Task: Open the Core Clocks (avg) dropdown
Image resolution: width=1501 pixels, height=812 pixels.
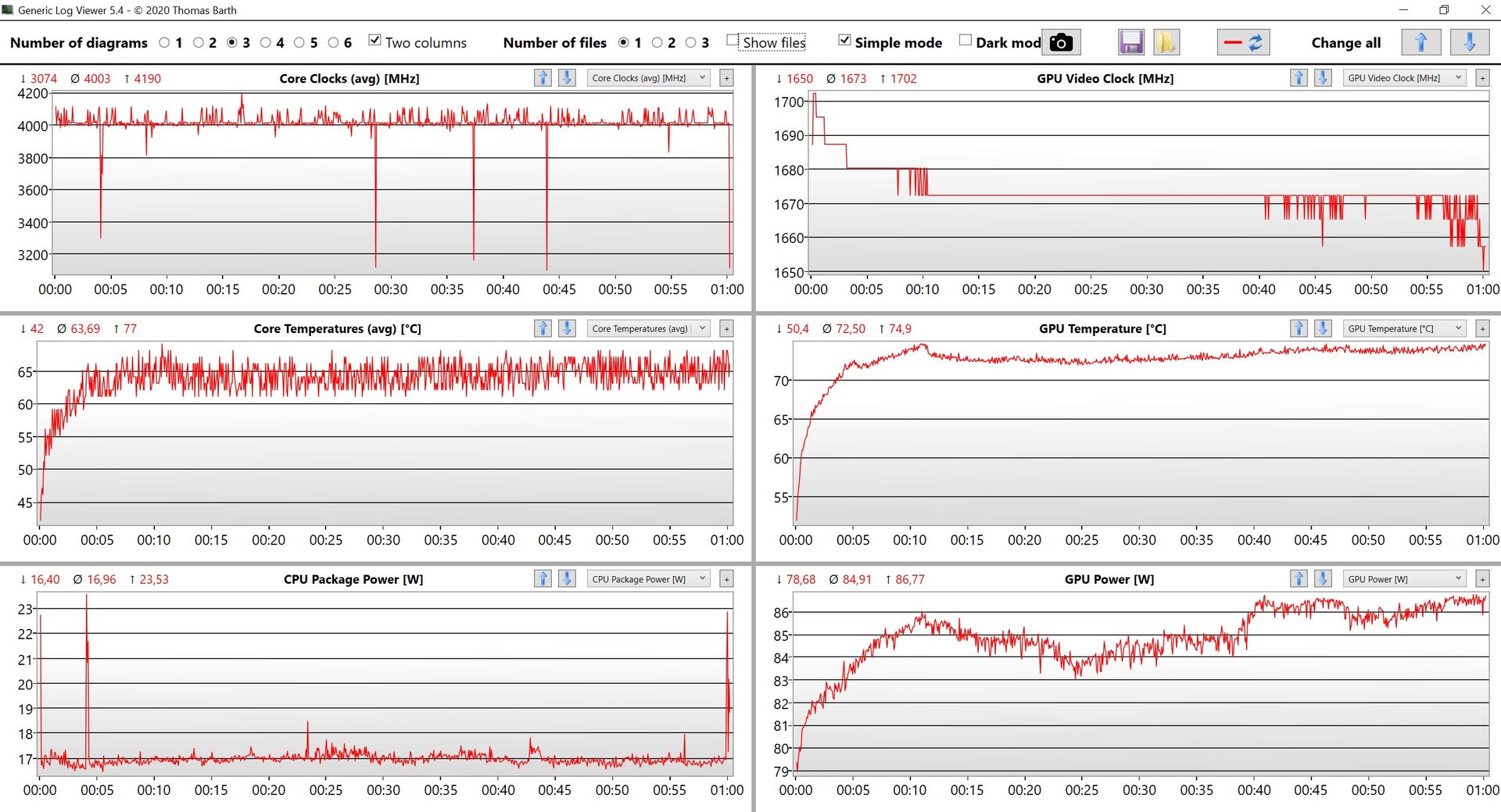Action: (x=648, y=78)
